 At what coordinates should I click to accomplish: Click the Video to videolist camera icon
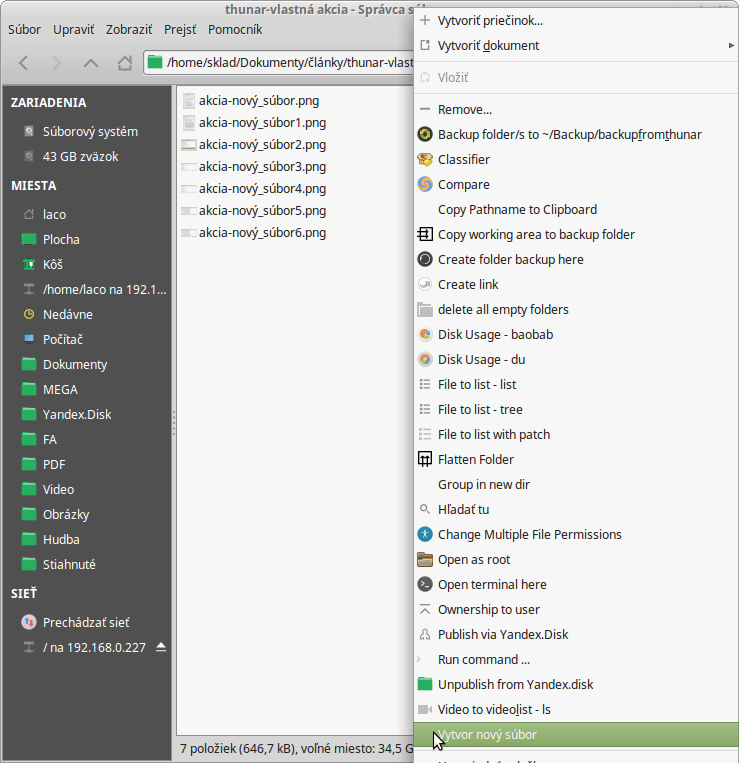(x=425, y=709)
